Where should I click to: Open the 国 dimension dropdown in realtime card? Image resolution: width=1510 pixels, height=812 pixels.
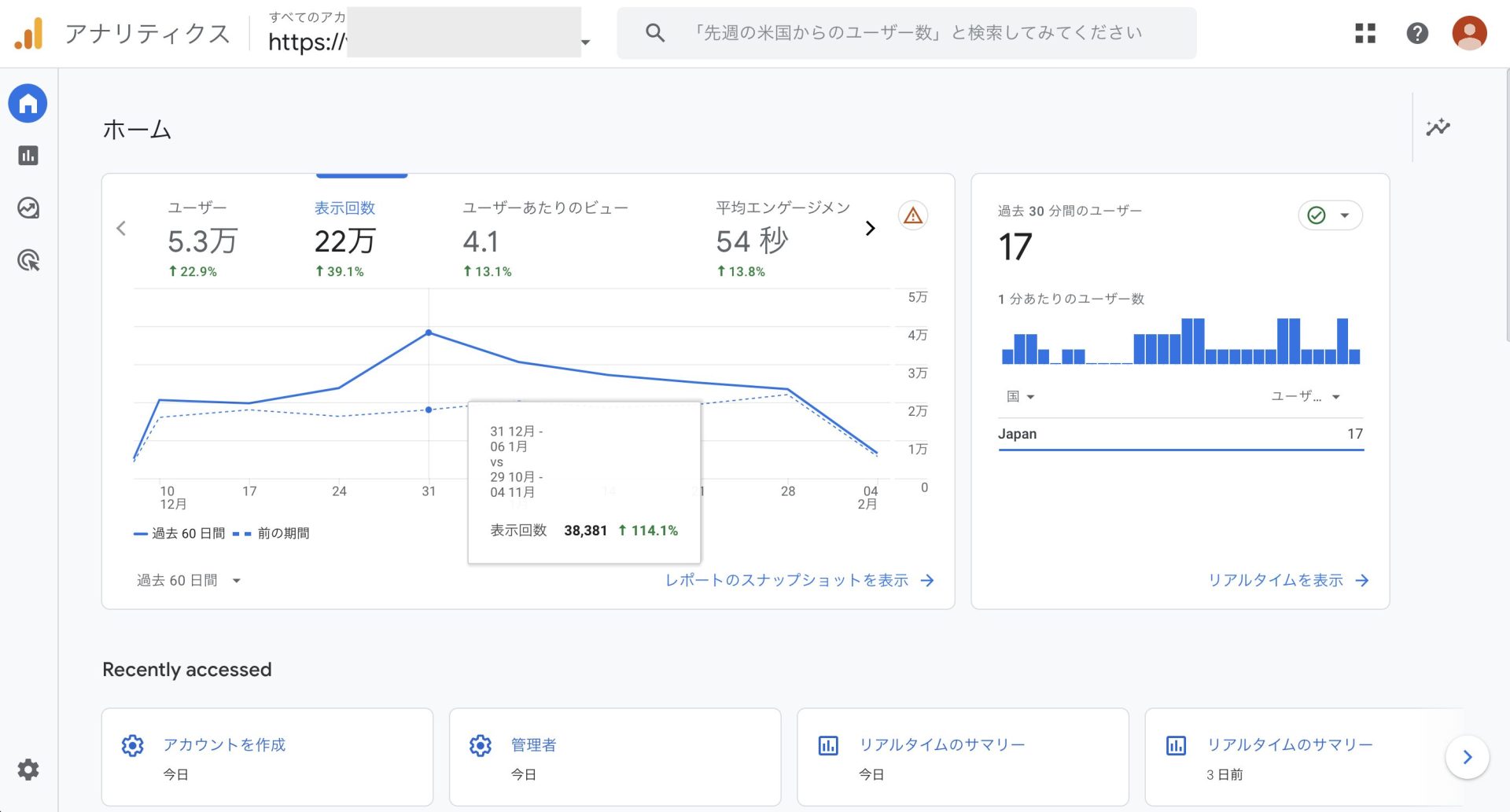pos(1020,396)
